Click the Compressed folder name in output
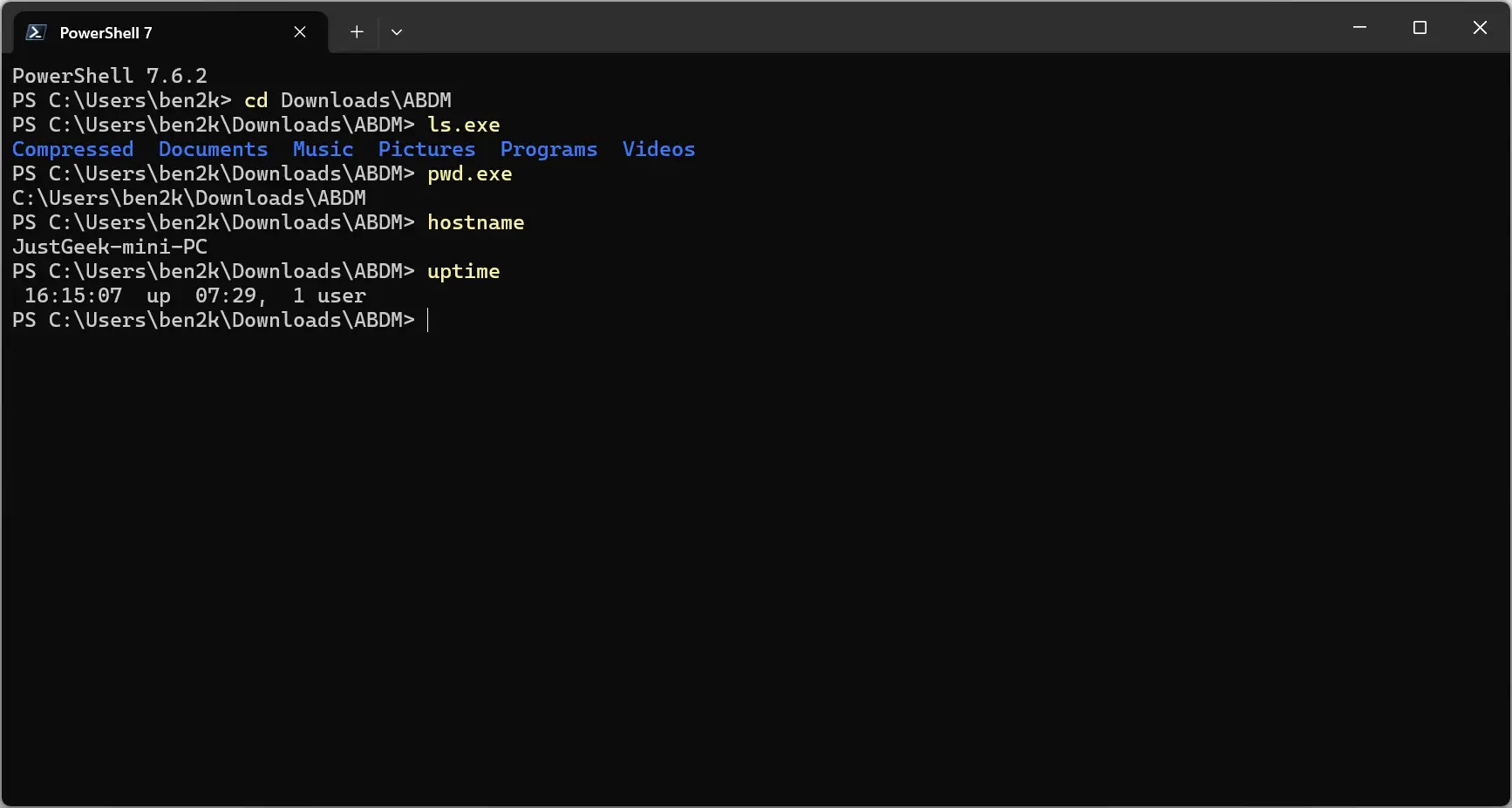Image resolution: width=1512 pixels, height=808 pixels. coord(73,150)
